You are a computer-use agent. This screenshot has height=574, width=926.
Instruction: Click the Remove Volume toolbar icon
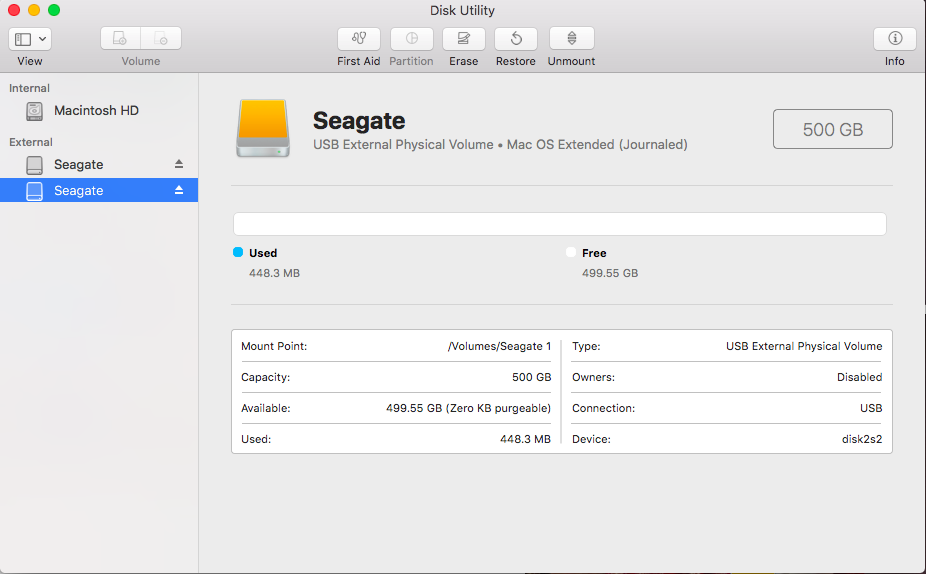coord(161,38)
